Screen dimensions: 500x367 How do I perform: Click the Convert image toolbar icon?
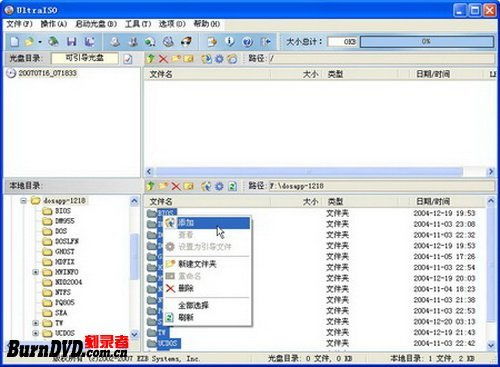pos(150,42)
